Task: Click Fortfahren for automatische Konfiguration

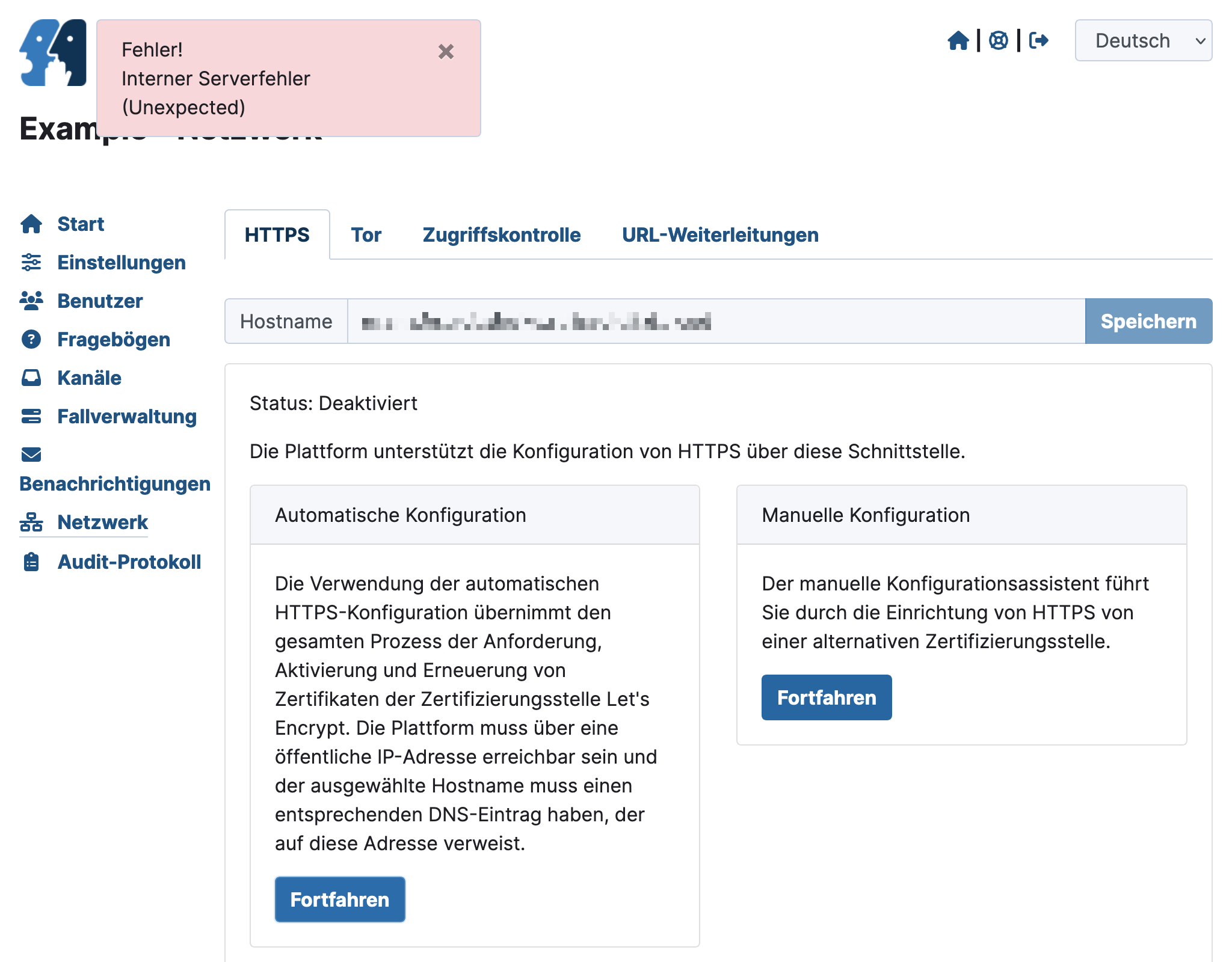Action: (339, 898)
